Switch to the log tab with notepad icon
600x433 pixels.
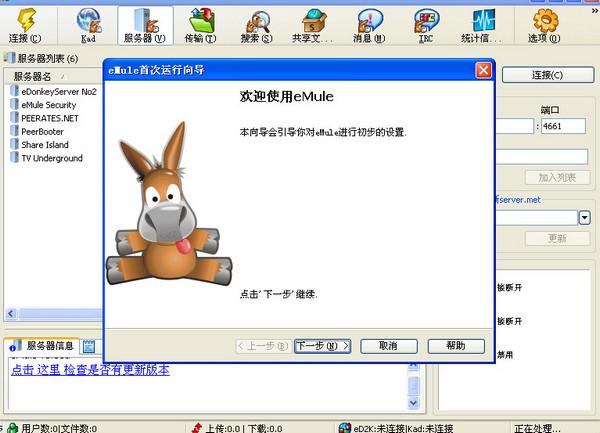(89, 347)
